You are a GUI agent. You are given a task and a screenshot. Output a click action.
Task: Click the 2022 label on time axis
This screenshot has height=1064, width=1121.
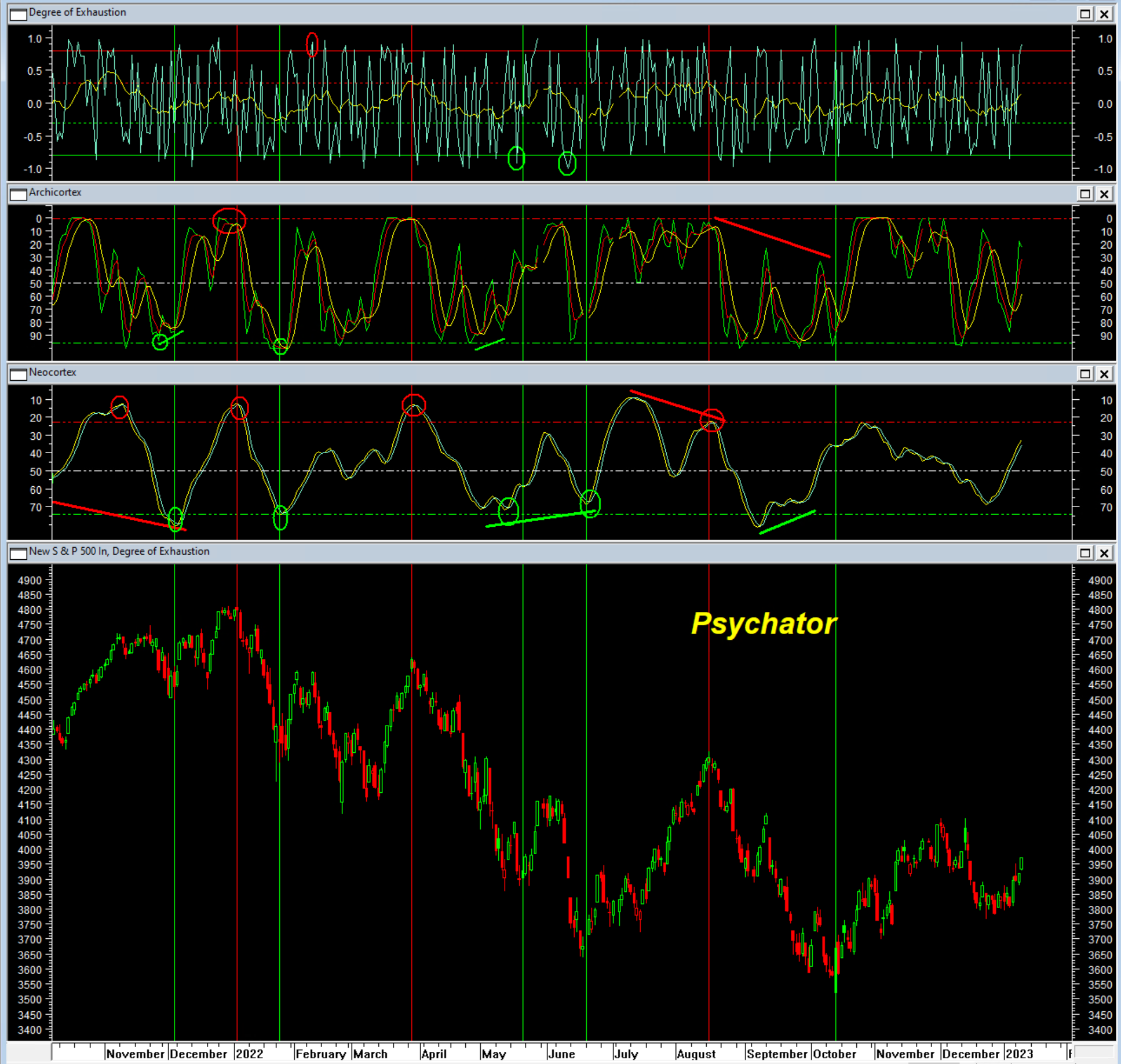tap(250, 1054)
